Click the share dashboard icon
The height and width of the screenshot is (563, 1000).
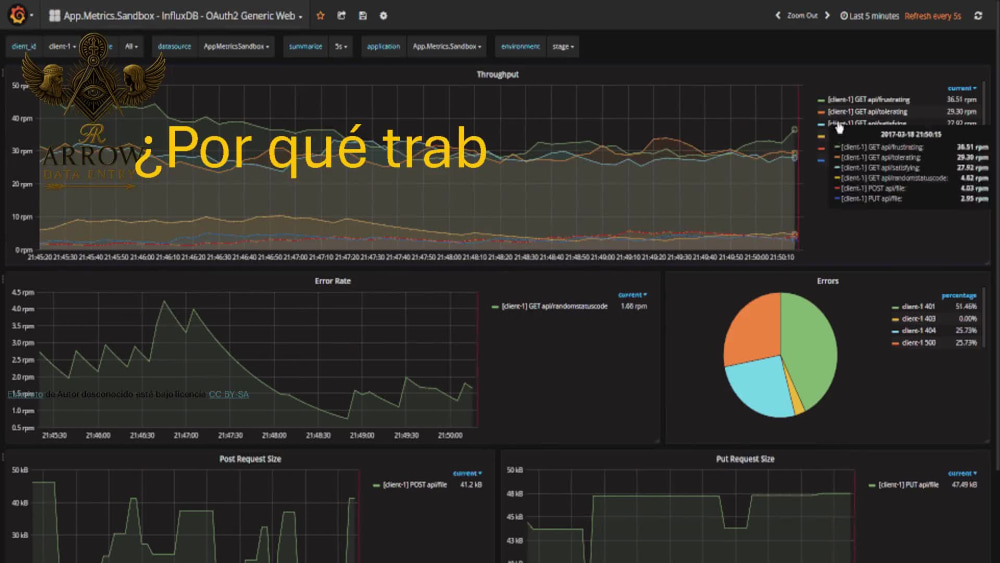pyautogui.click(x=341, y=15)
